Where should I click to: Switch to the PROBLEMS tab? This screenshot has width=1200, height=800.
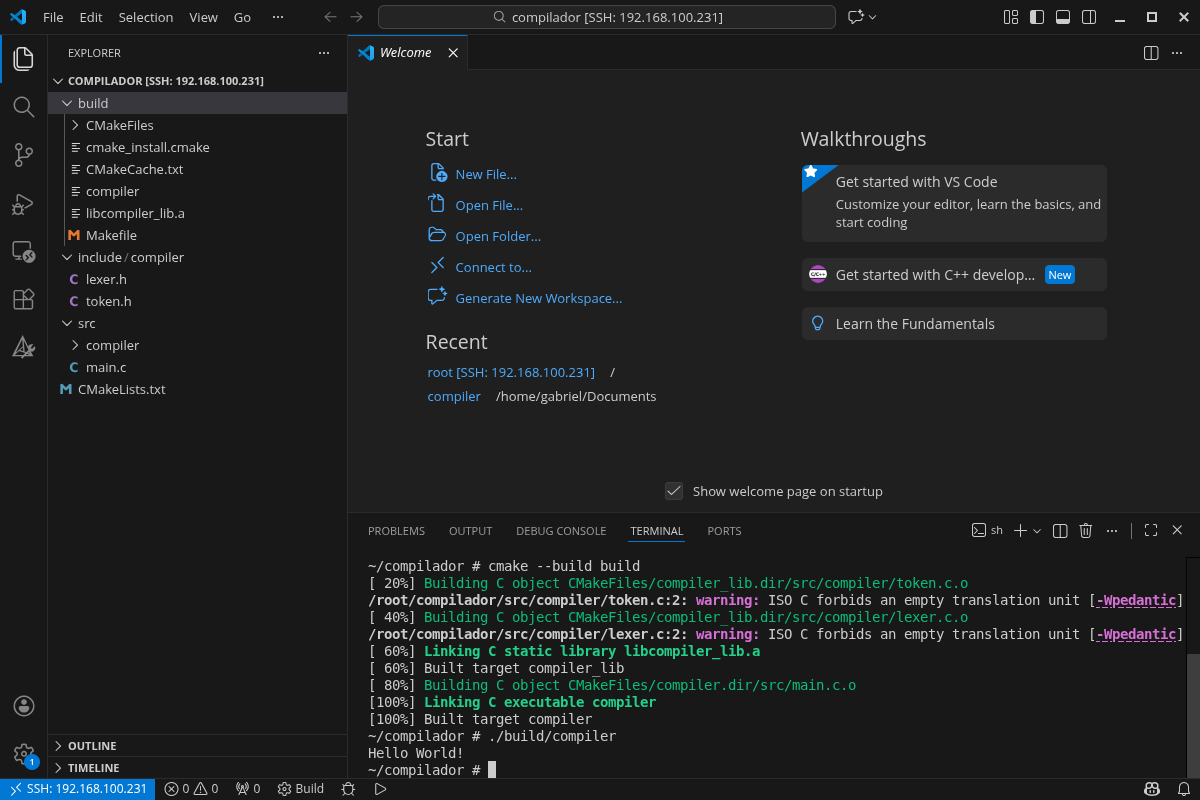396,531
